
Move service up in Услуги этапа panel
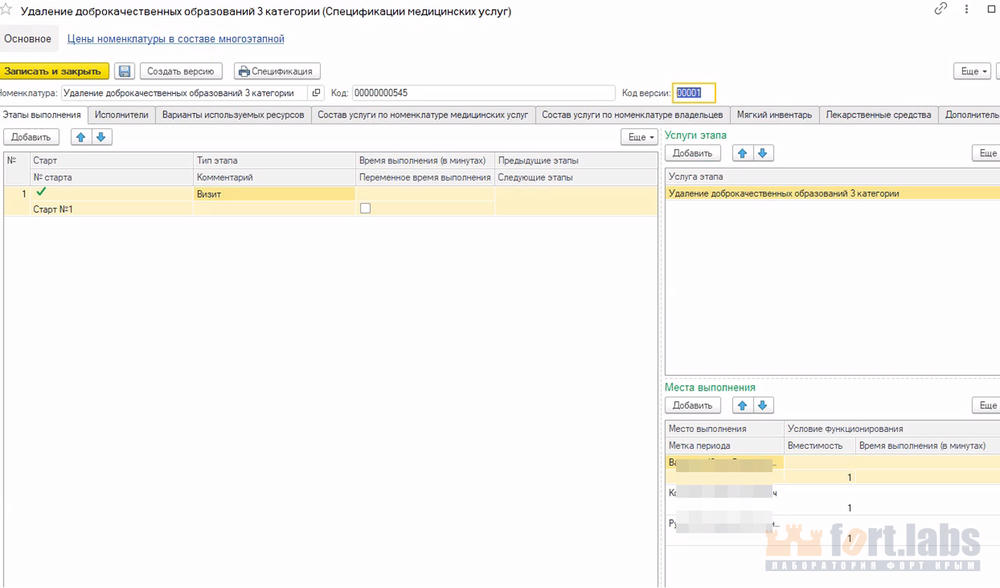pos(742,153)
